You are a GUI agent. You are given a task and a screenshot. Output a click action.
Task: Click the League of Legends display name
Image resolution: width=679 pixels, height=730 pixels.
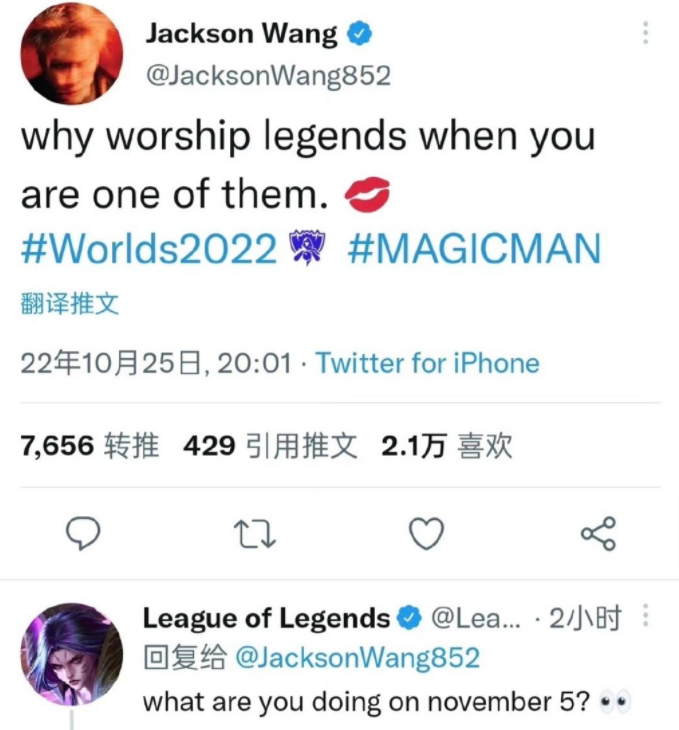pyautogui.click(x=266, y=618)
